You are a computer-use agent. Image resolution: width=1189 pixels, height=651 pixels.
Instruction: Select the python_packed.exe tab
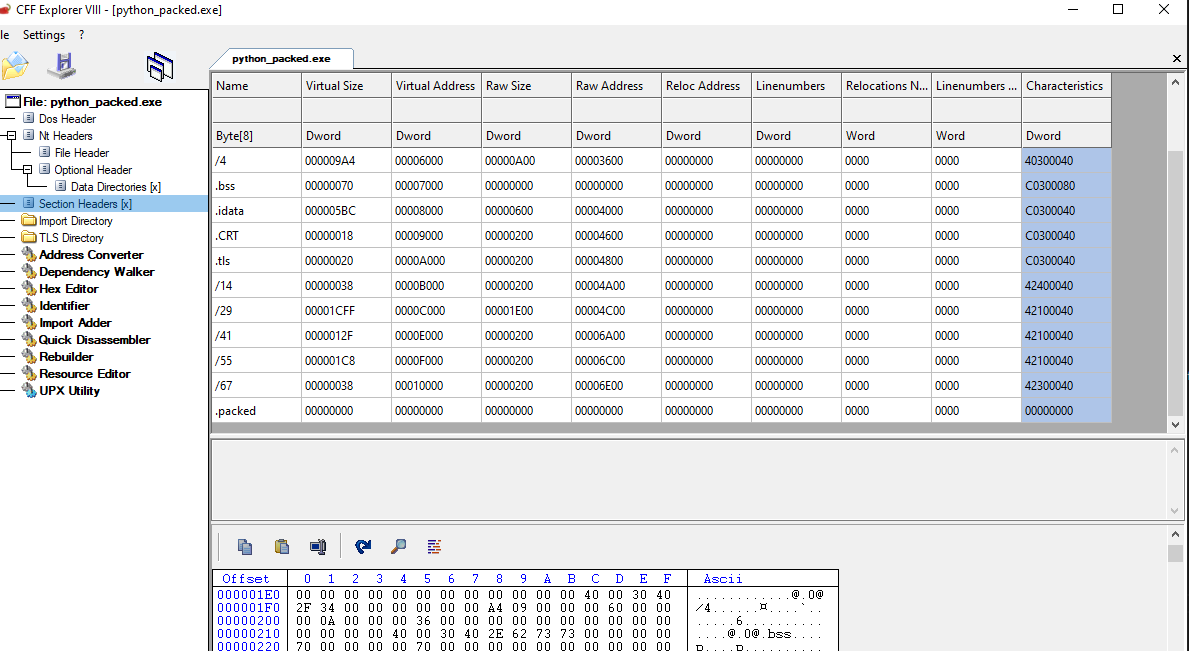[281, 58]
